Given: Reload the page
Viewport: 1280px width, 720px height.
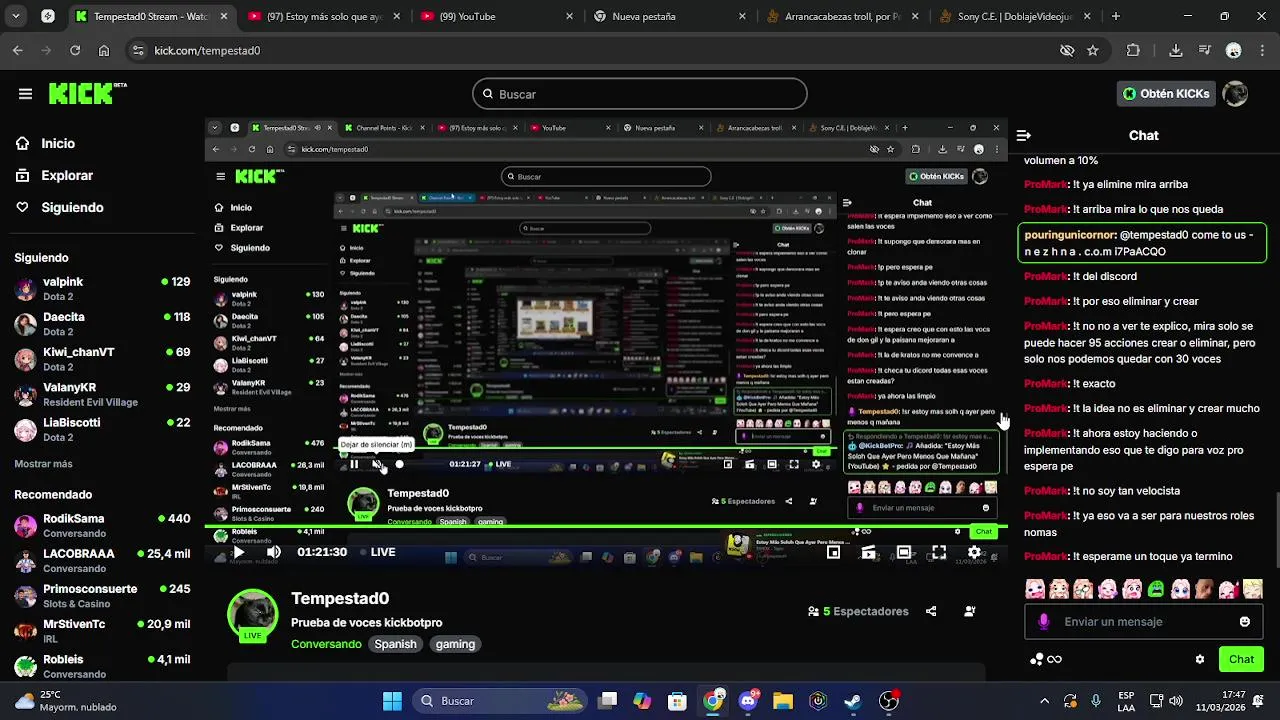Looking at the screenshot, I should click(75, 50).
